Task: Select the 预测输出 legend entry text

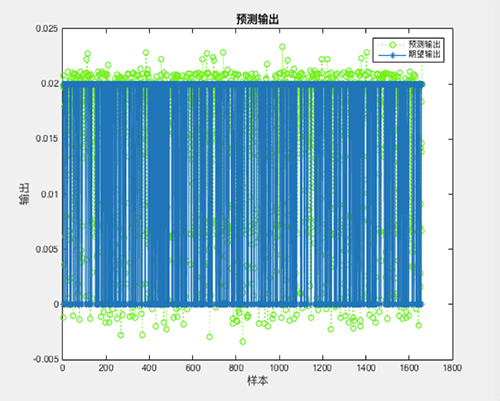Action: 425,44
